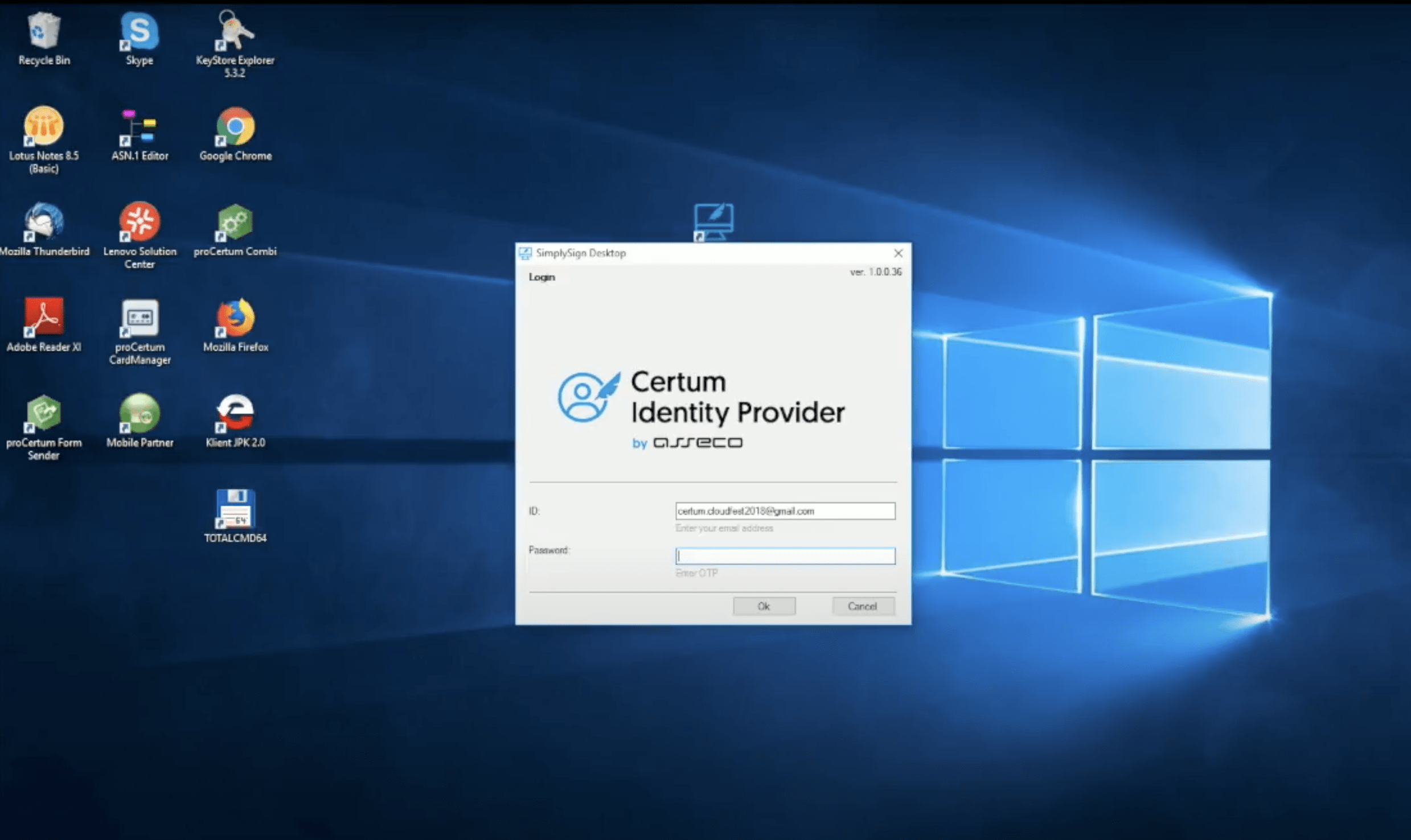Select the Lotus Notes 8.5 (Basic) icon
This screenshot has height=840, width=1411.
click(44, 139)
